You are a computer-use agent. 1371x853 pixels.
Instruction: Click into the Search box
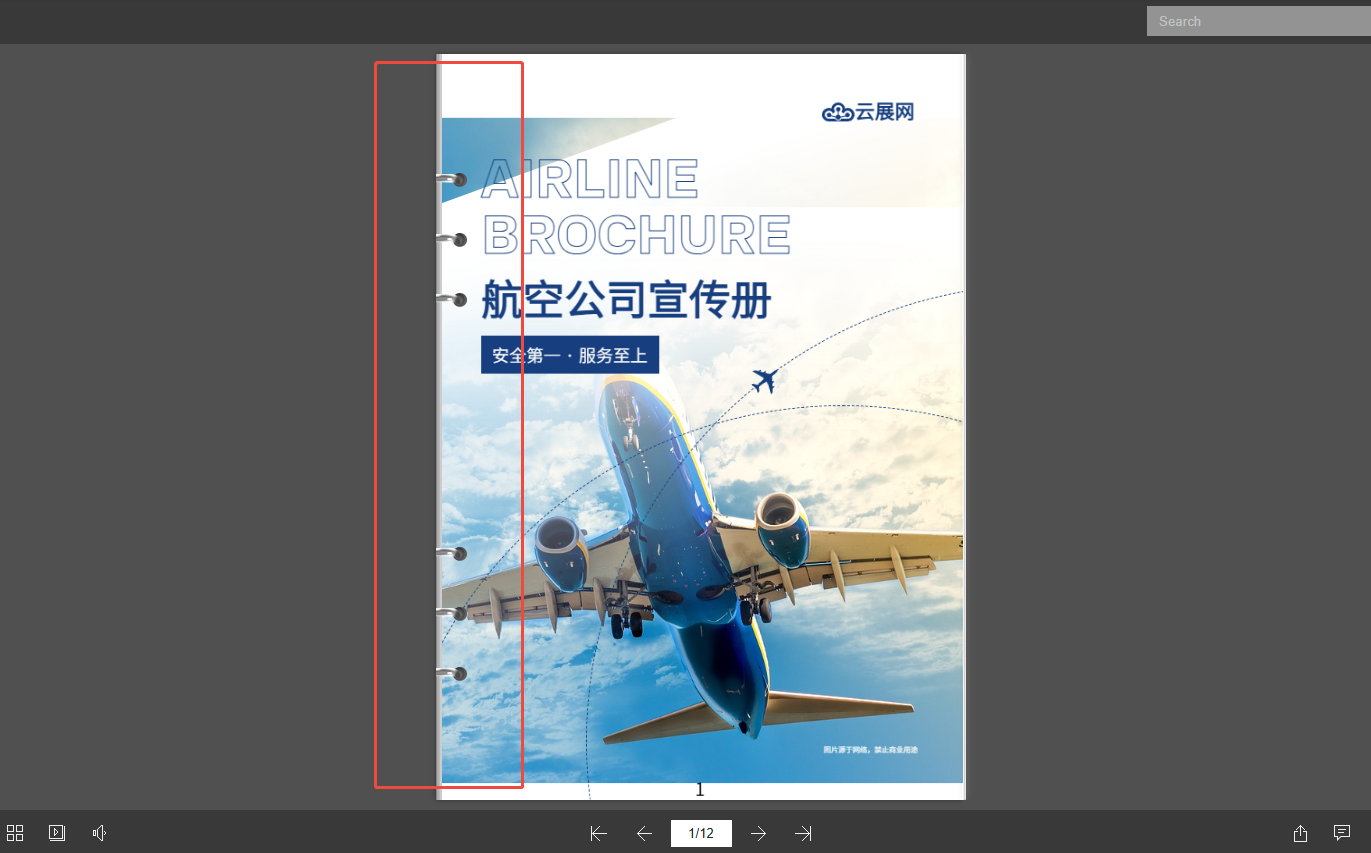1258,21
